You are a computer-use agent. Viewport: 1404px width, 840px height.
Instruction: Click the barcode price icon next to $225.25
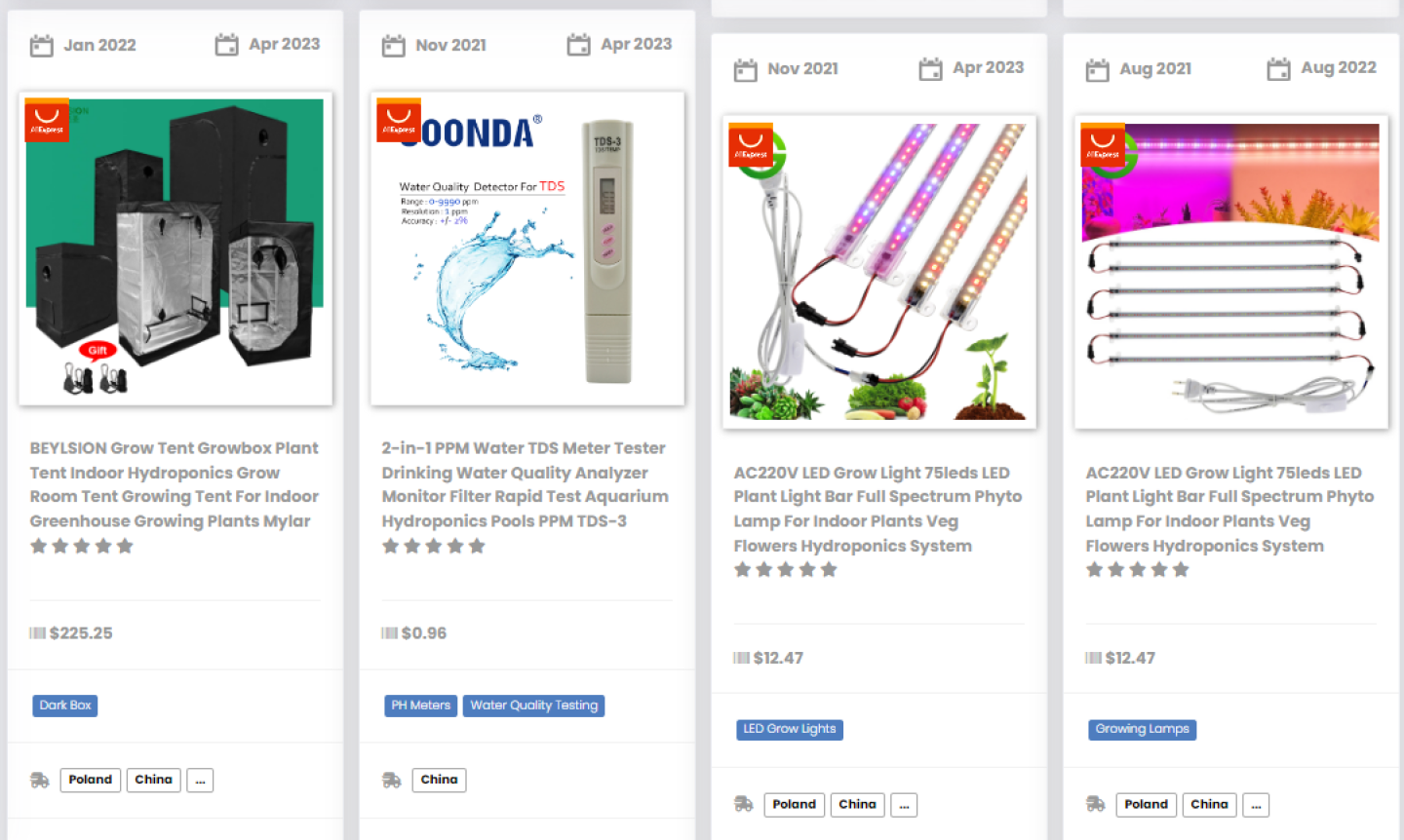(x=37, y=633)
